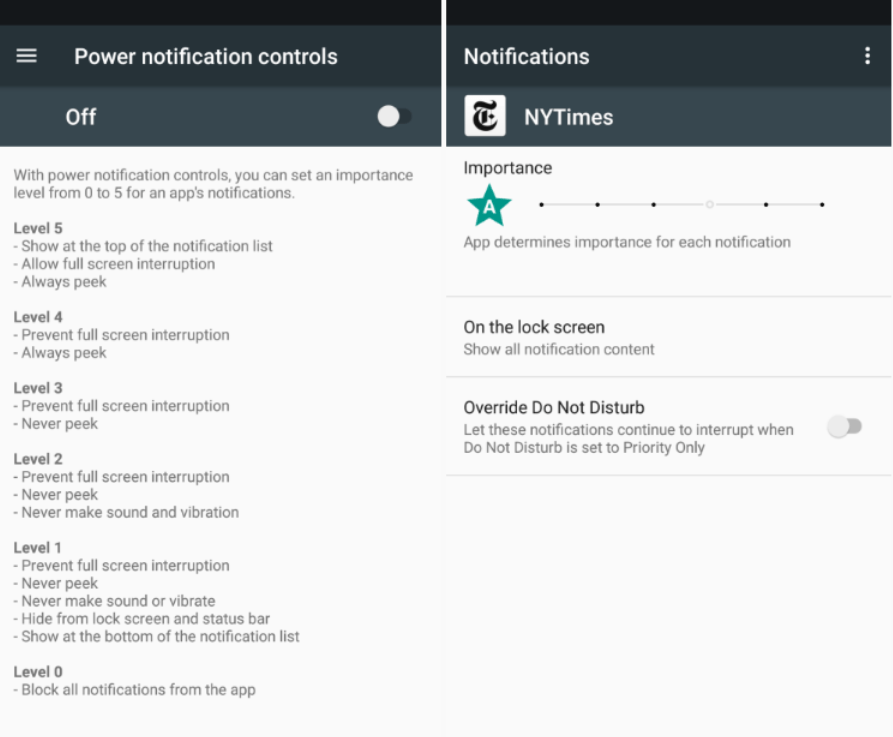Tap the NYTimes app name label

pyautogui.click(x=568, y=117)
